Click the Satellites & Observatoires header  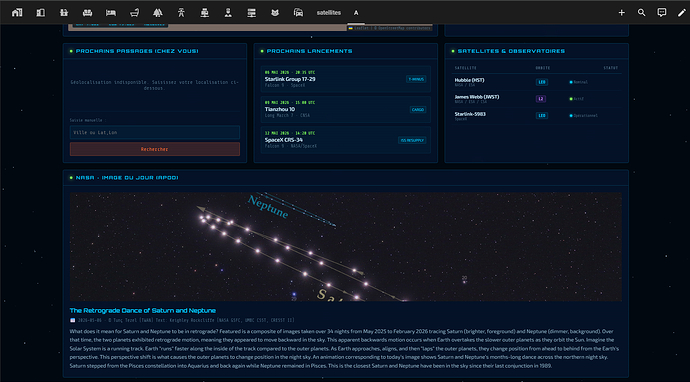(511, 51)
